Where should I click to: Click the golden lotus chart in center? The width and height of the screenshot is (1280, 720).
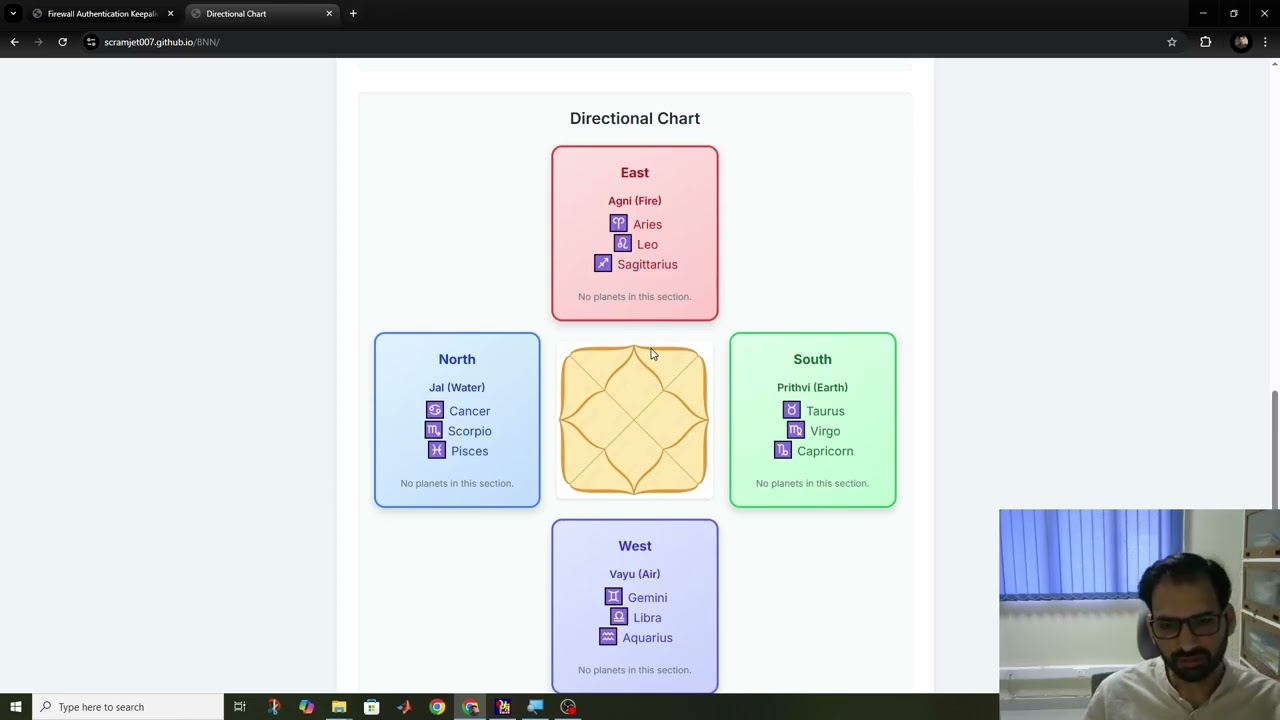pyautogui.click(x=634, y=420)
